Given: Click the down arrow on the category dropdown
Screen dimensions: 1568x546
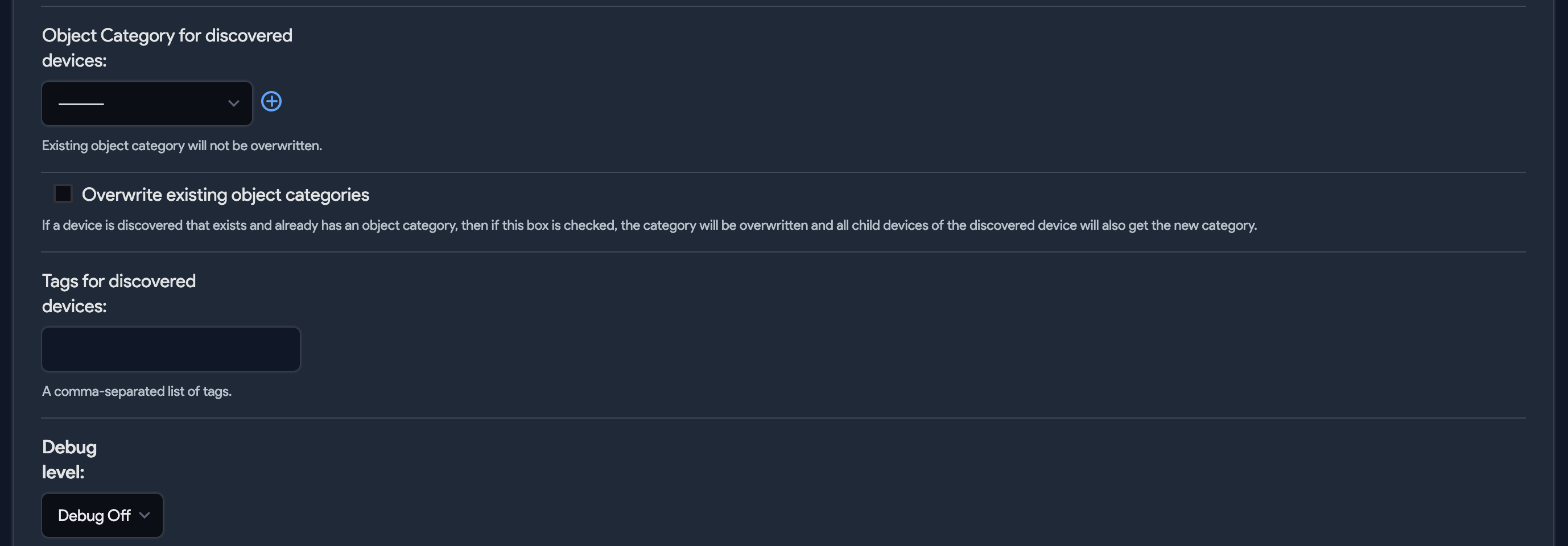Looking at the screenshot, I should 233,104.
